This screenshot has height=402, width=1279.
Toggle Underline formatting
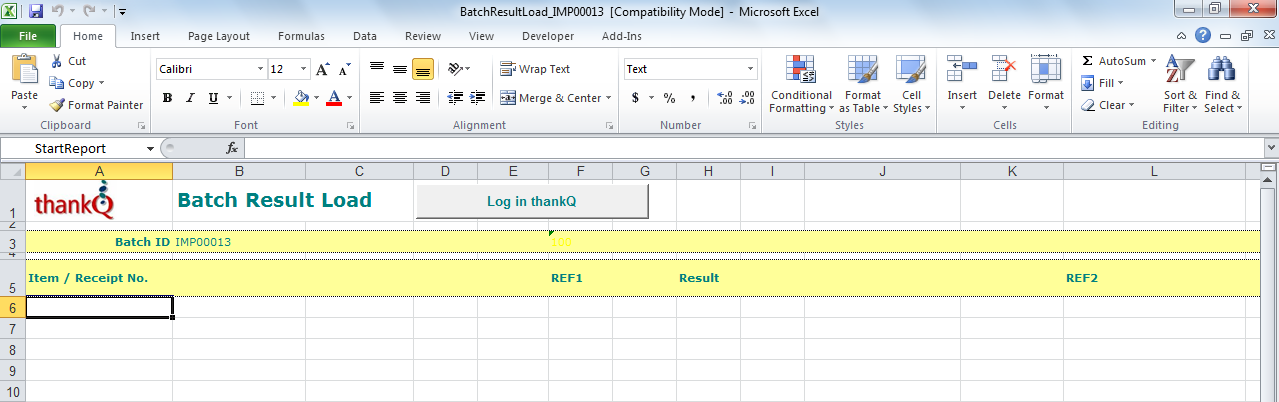tap(213, 98)
